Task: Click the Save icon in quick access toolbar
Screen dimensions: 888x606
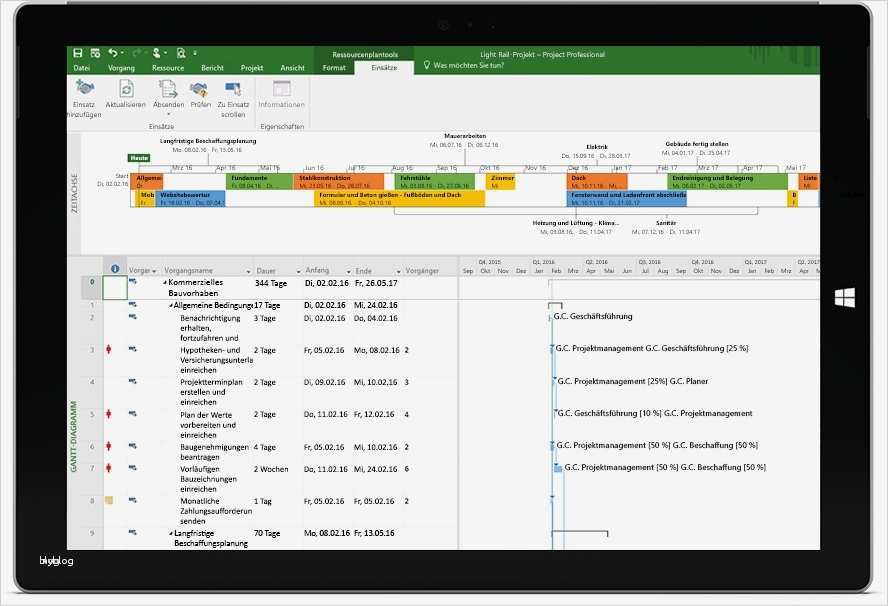Action: pyautogui.click(x=78, y=53)
